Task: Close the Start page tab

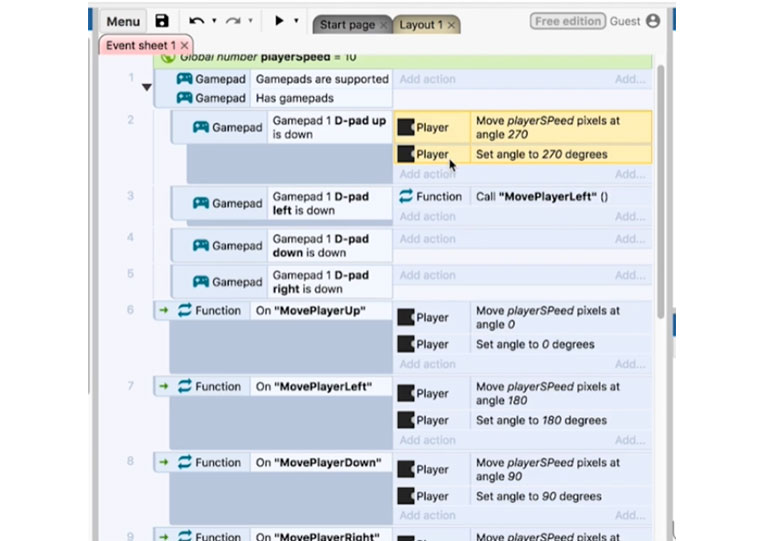Action: click(x=383, y=25)
